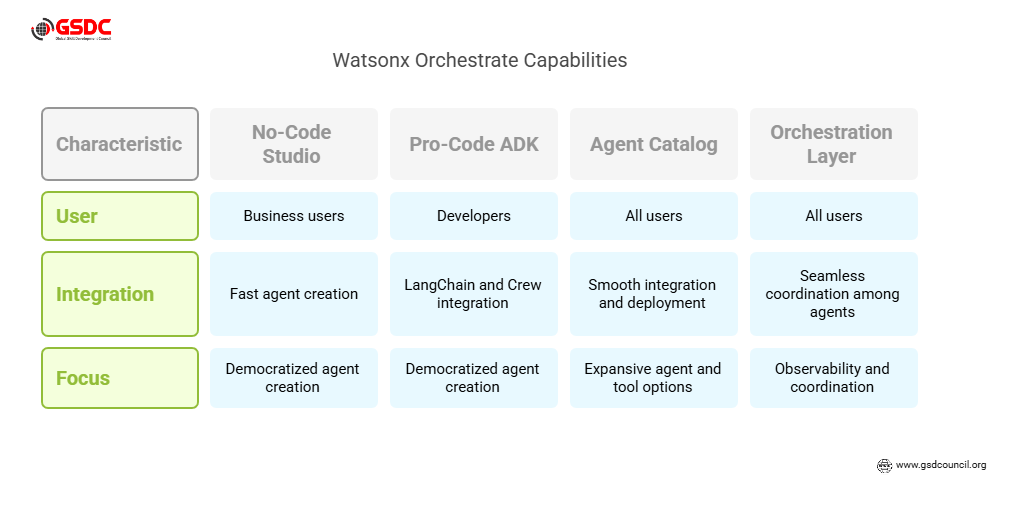Select the No-Code Studio column header
The width and height of the screenshot is (1014, 524).
[293, 144]
